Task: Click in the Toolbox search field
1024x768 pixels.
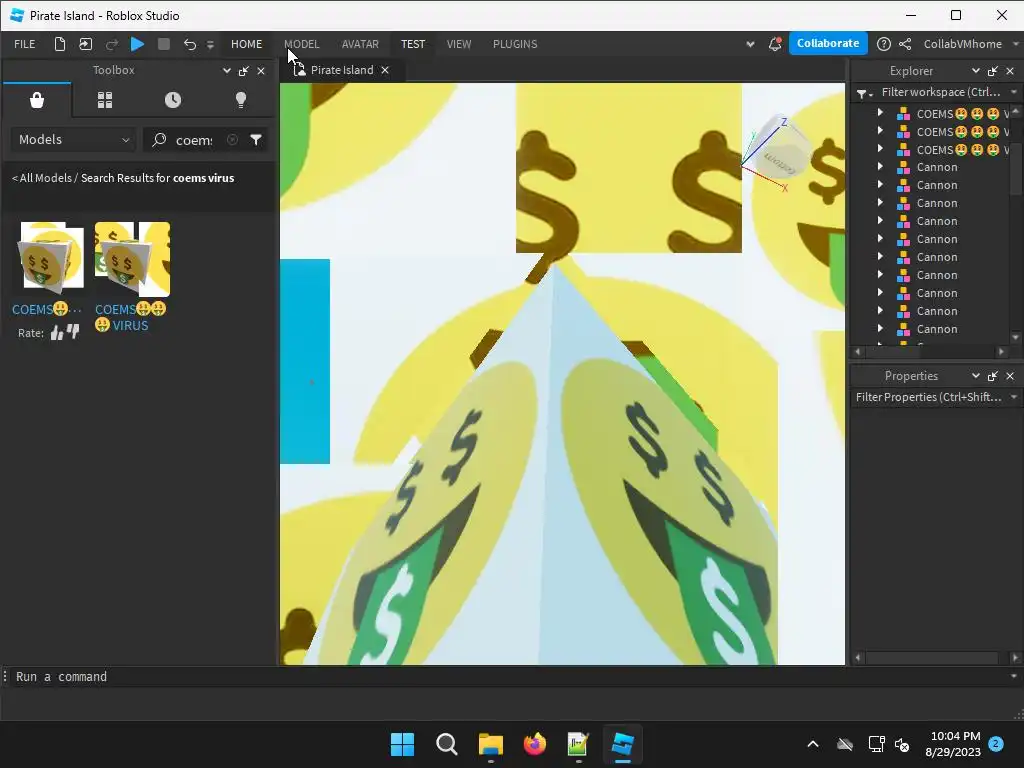Action: tap(195, 140)
